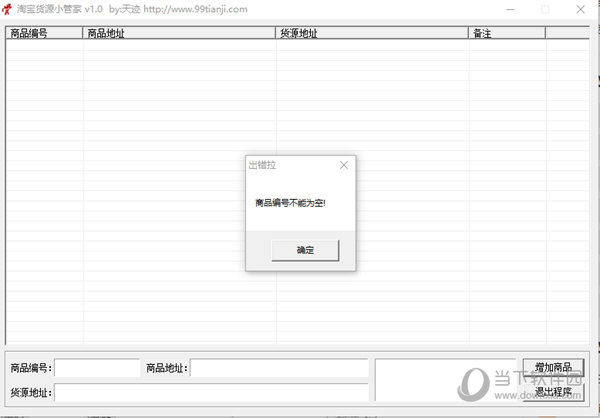Focus the 商品地址 input field
600x418 pixels.
tap(279, 368)
